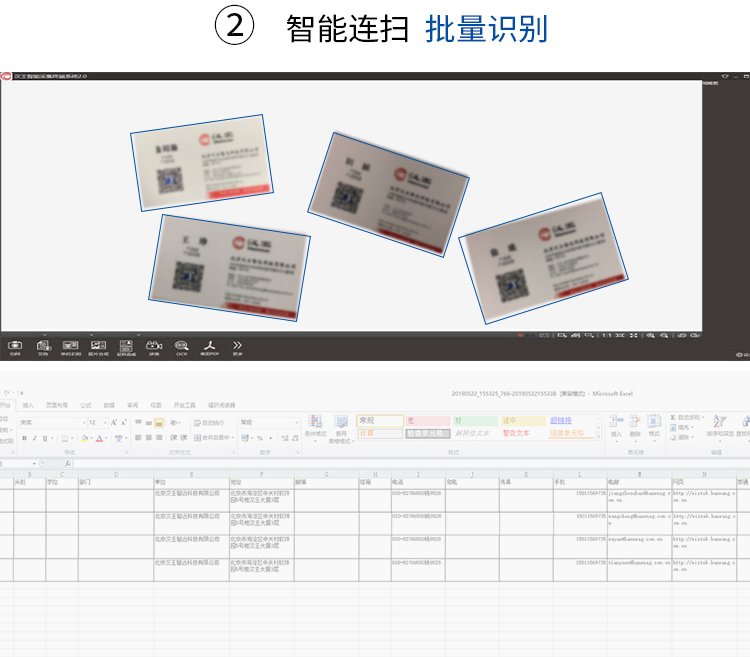Open the font size dropdown showing 12
This screenshot has width=750, height=657.
[96, 423]
